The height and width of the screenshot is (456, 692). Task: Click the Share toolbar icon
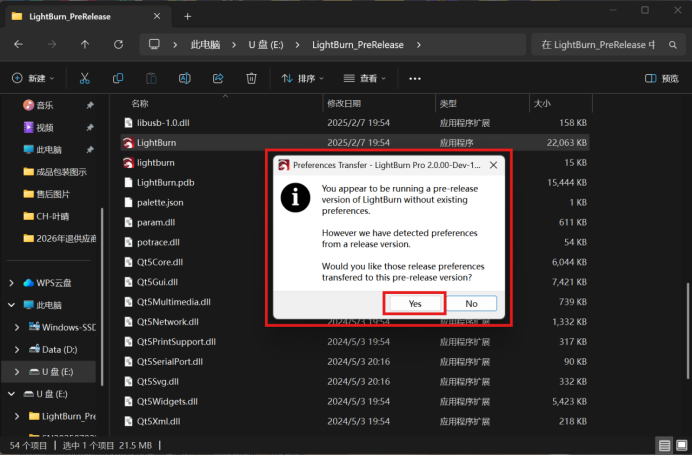click(218, 78)
